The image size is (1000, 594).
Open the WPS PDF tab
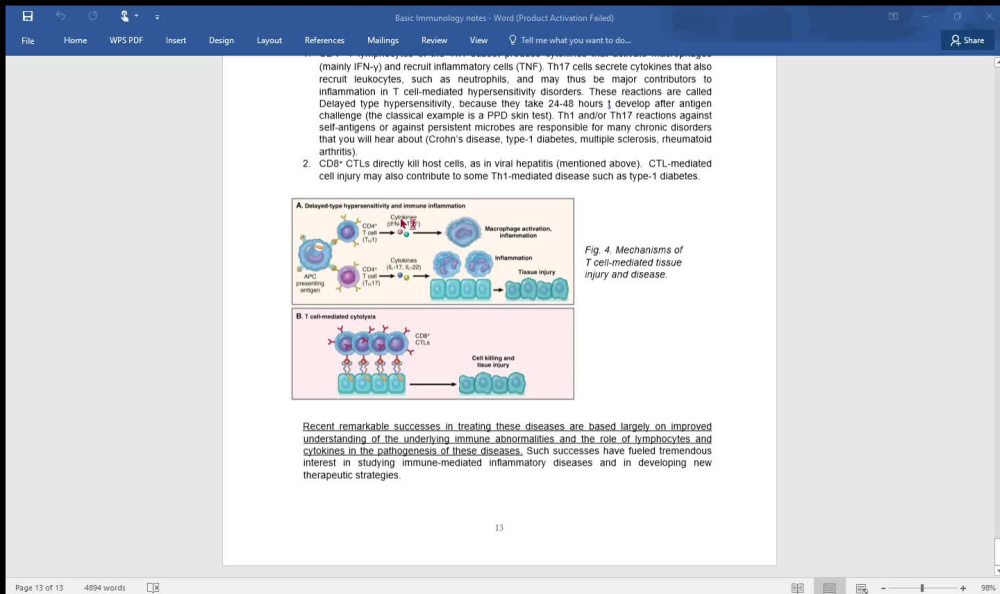(126, 40)
